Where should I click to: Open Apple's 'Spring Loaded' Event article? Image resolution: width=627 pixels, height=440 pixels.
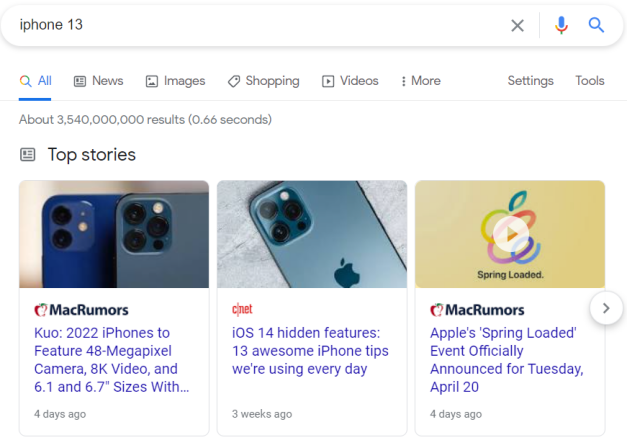(x=507, y=360)
